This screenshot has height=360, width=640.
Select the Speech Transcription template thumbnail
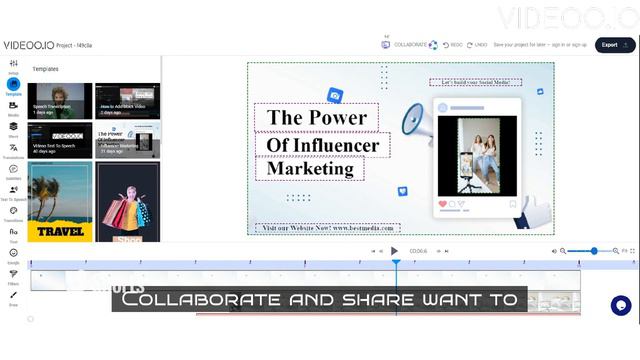(60, 101)
